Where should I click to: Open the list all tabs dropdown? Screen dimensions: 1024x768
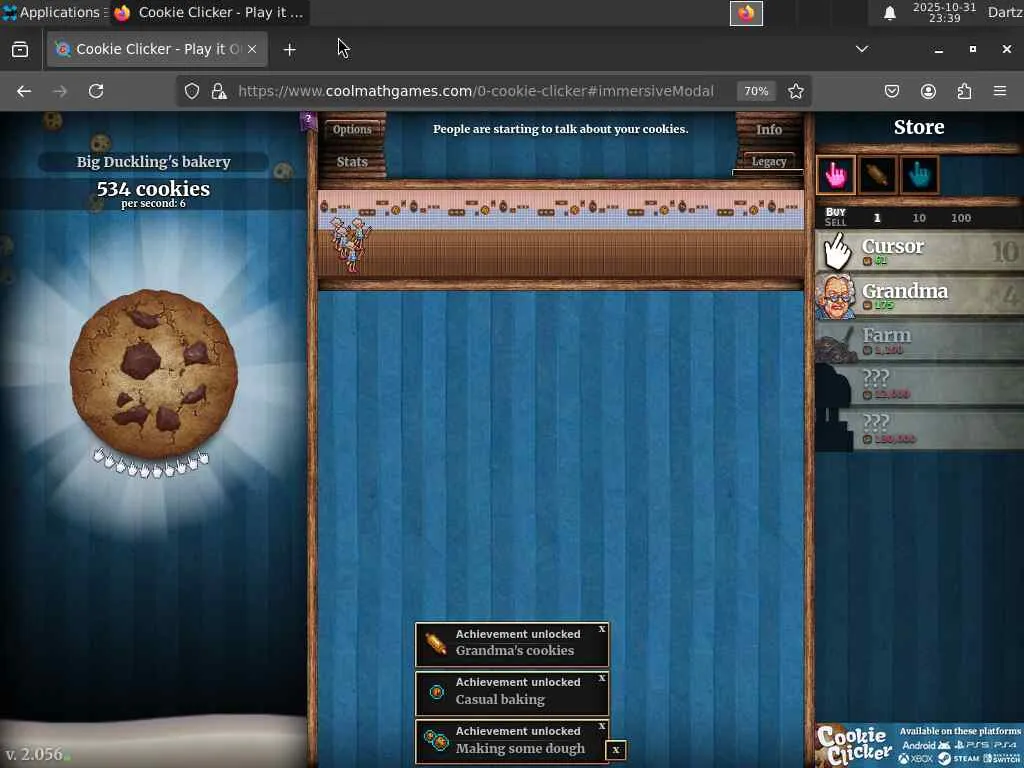pos(862,49)
